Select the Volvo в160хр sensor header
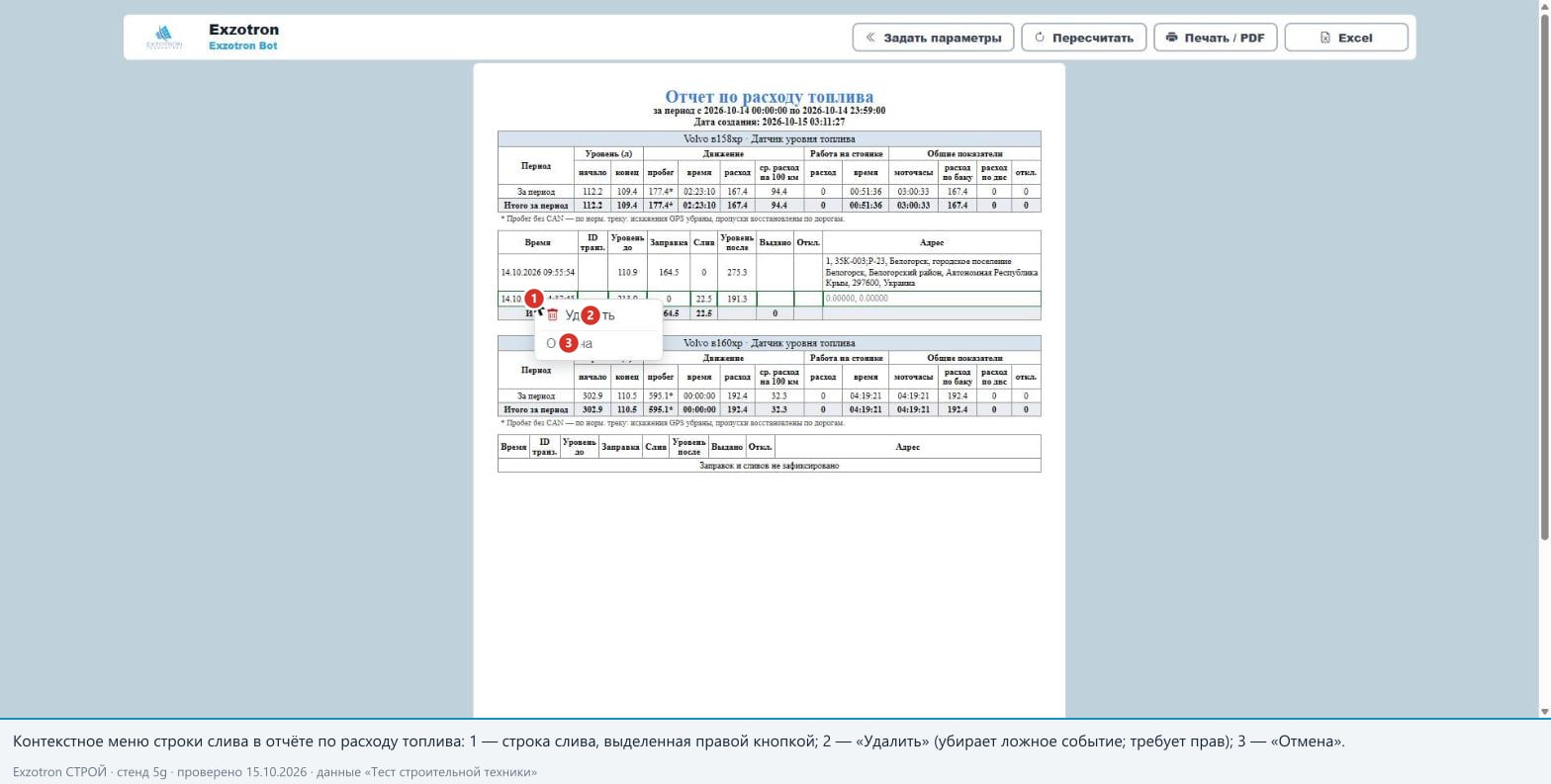The height and width of the screenshot is (784, 1551). point(769,343)
